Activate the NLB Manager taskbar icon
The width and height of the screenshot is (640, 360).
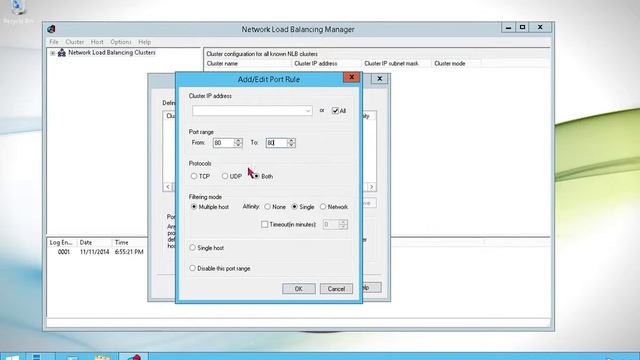(134, 357)
